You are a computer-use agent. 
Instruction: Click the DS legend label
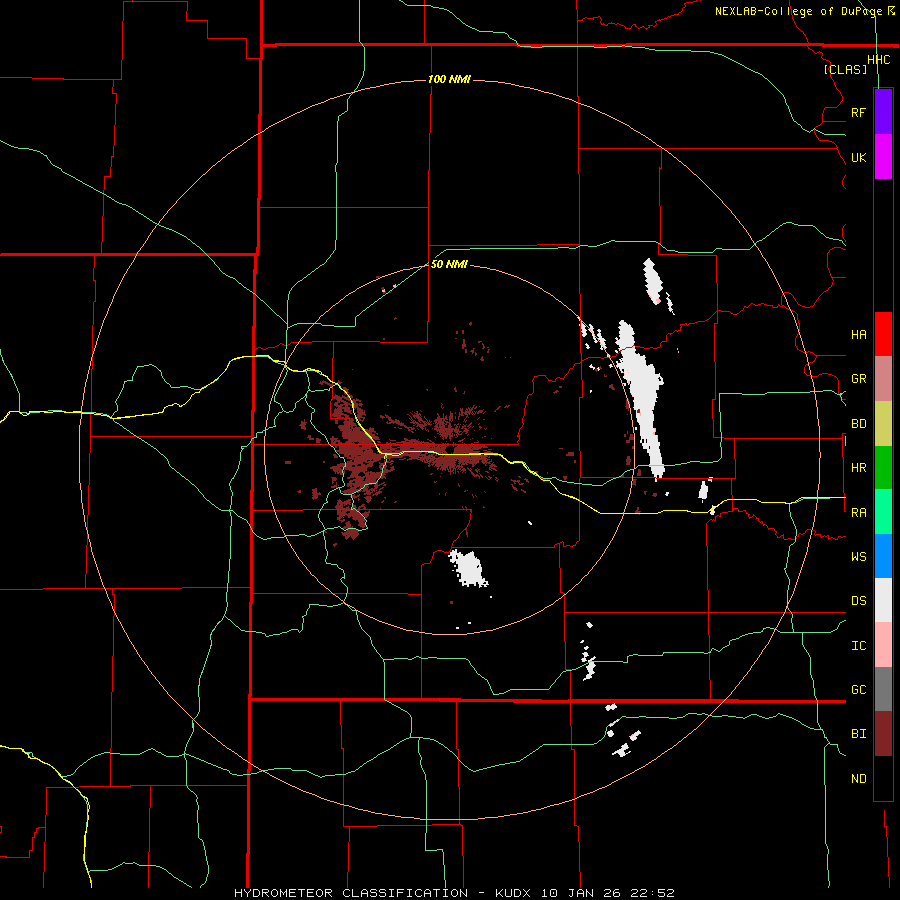point(858,601)
